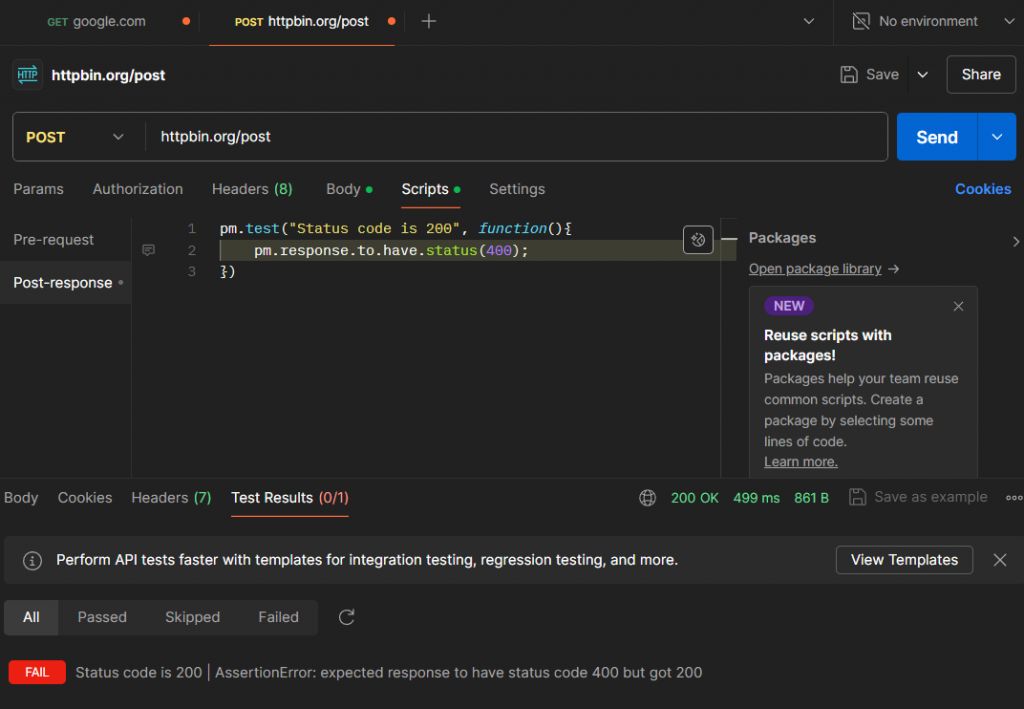Screen dimensions: 1024x709
Task: Click the View Templates button
Action: click(904, 560)
